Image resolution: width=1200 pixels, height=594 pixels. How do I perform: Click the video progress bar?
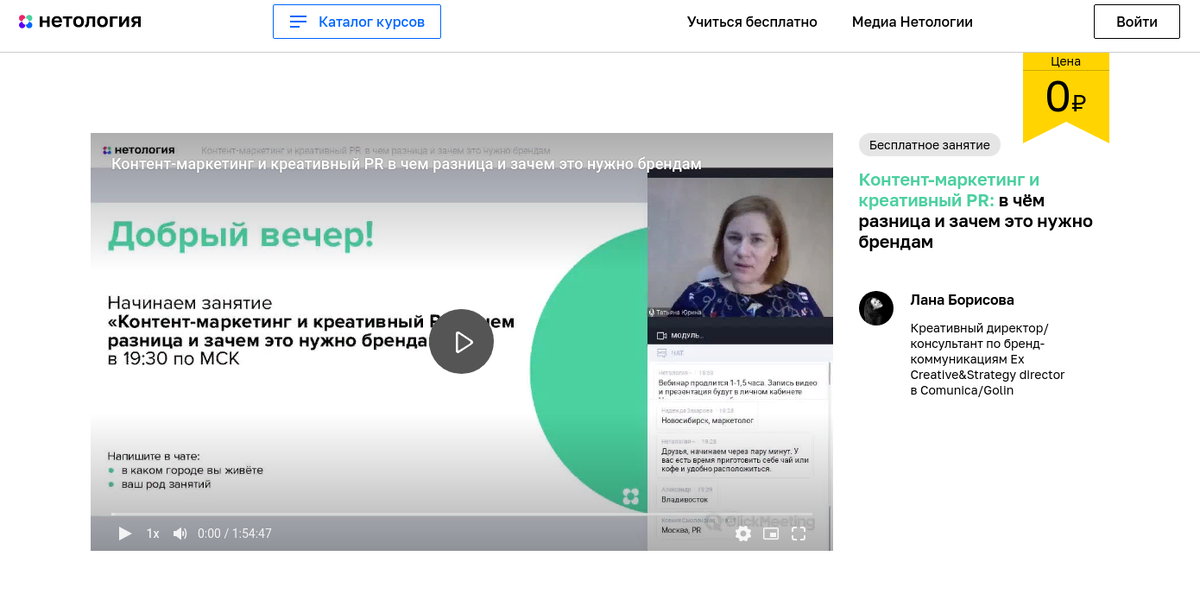pos(461,515)
